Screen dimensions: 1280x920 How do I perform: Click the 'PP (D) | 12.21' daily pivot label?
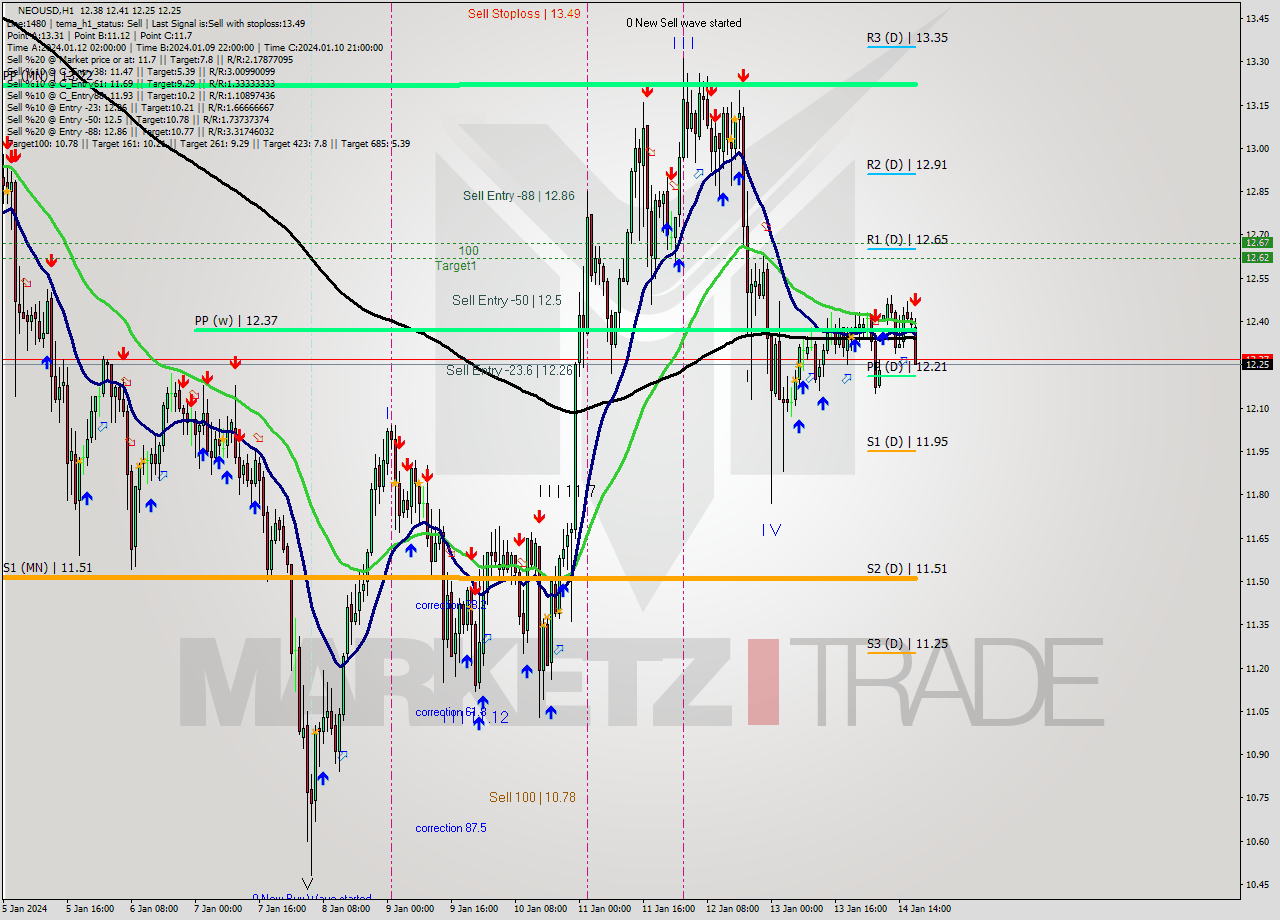907,367
